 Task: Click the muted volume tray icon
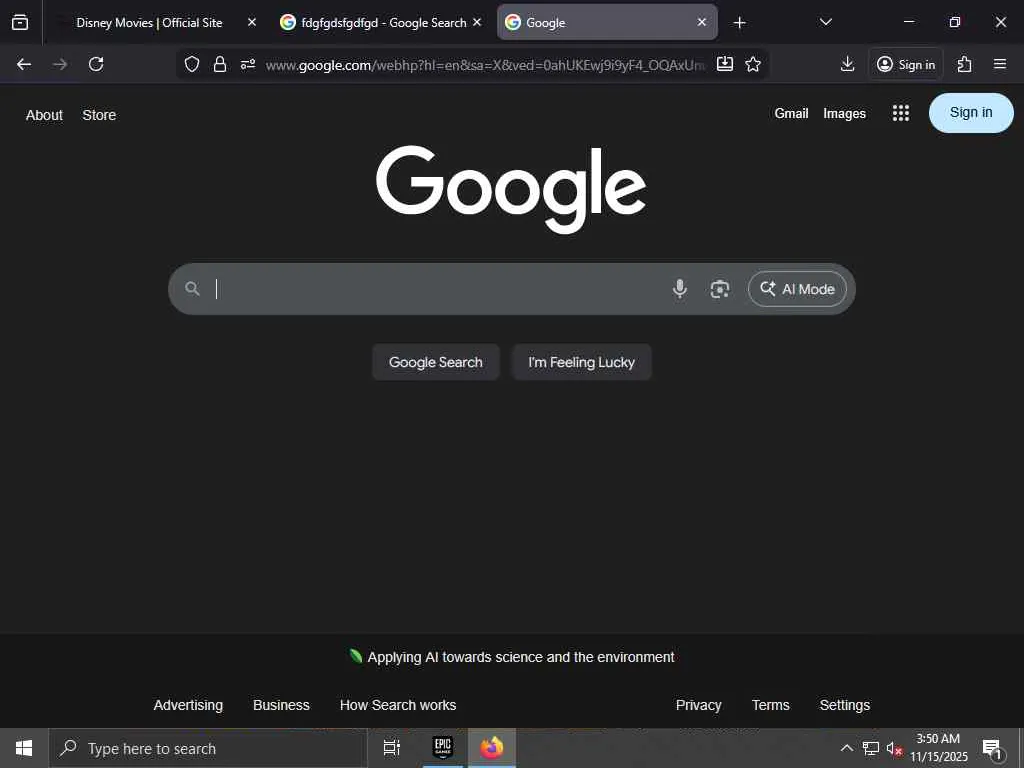pos(894,748)
